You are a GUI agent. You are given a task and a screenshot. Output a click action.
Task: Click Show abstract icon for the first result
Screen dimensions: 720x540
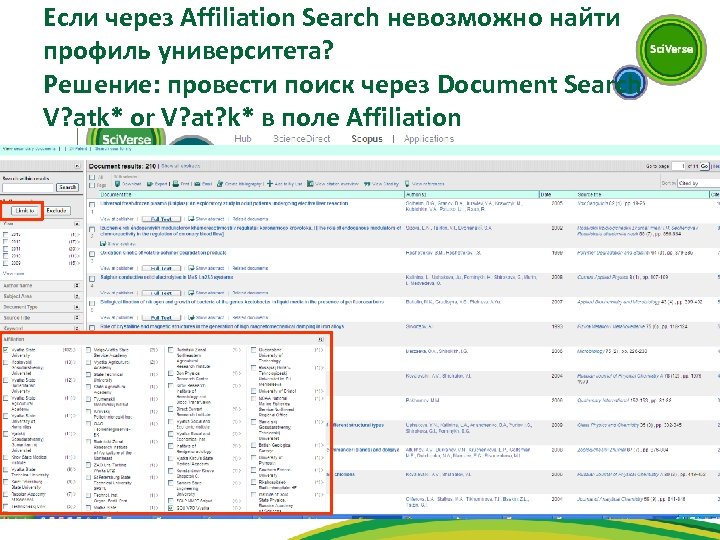191,219
